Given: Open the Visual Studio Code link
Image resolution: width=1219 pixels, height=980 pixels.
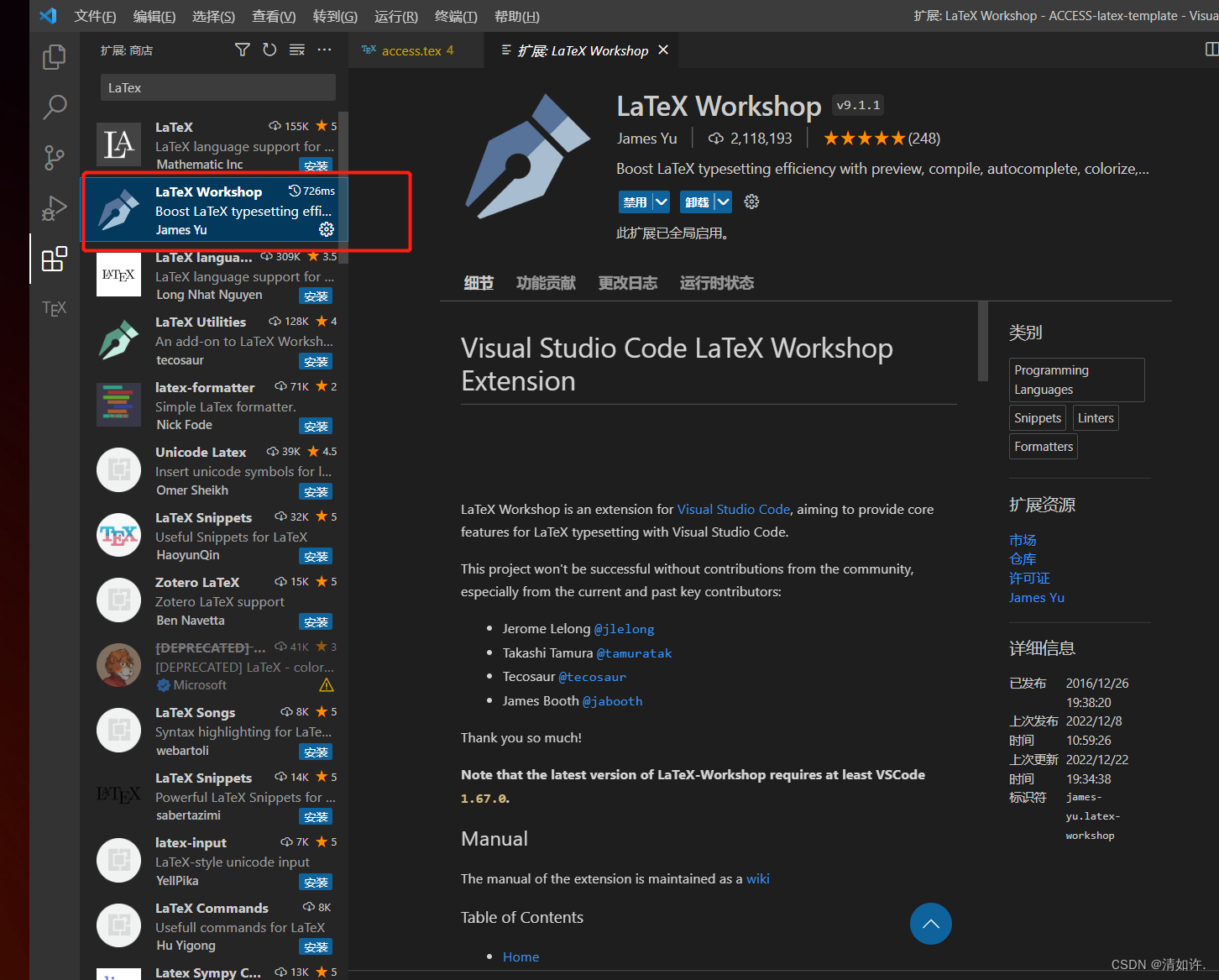Looking at the screenshot, I should click(734, 509).
